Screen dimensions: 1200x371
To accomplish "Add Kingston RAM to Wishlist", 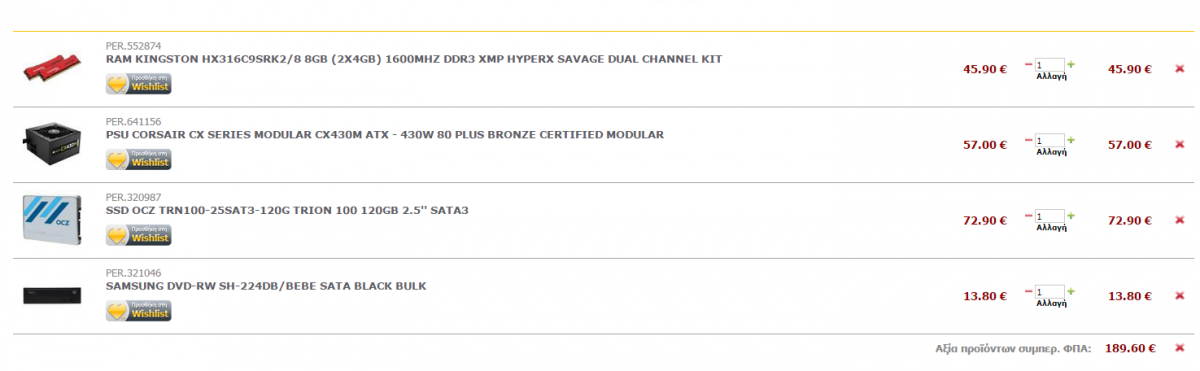I will coord(139,84).
